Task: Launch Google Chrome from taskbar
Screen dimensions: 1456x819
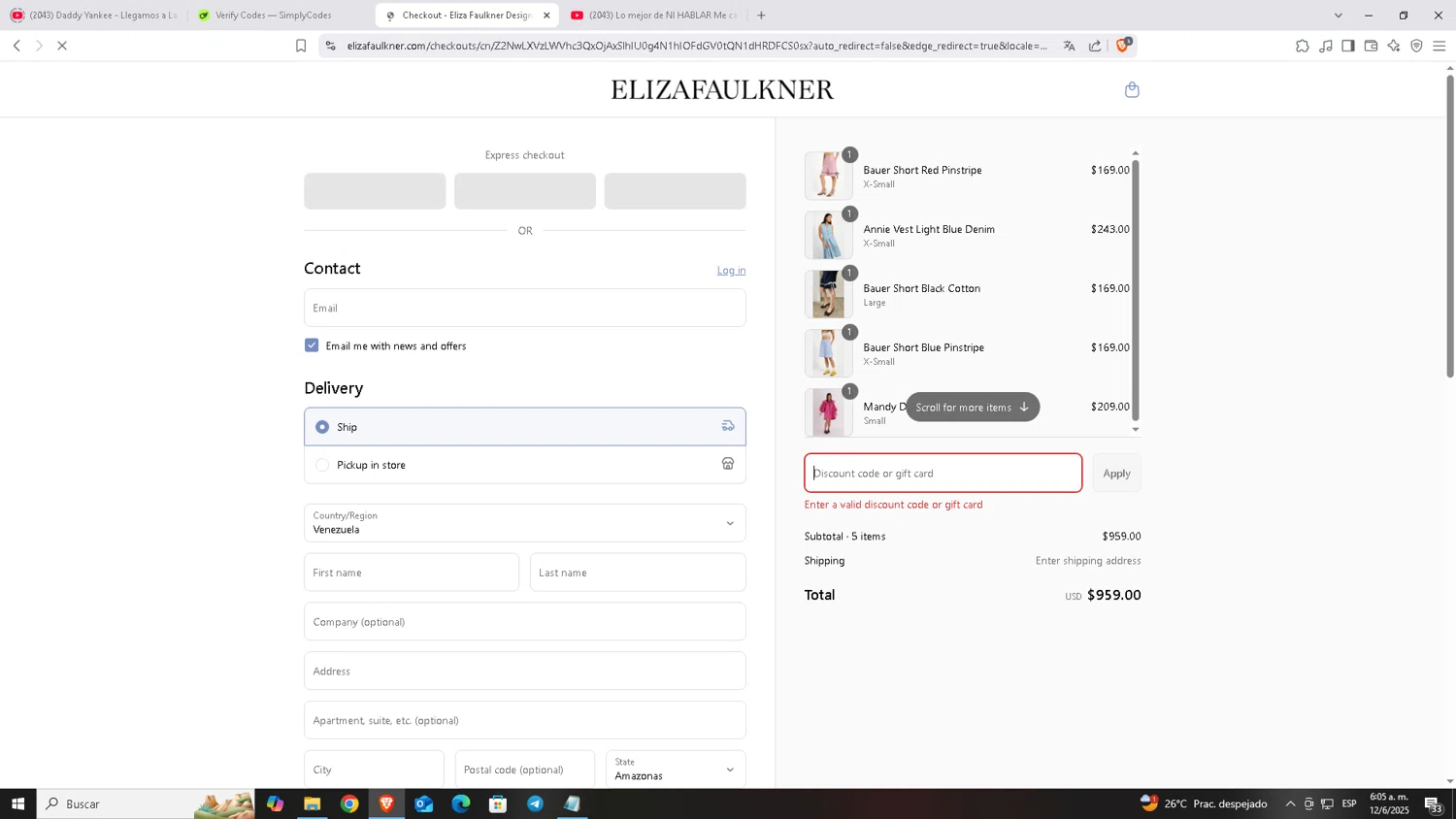Action: [349, 803]
